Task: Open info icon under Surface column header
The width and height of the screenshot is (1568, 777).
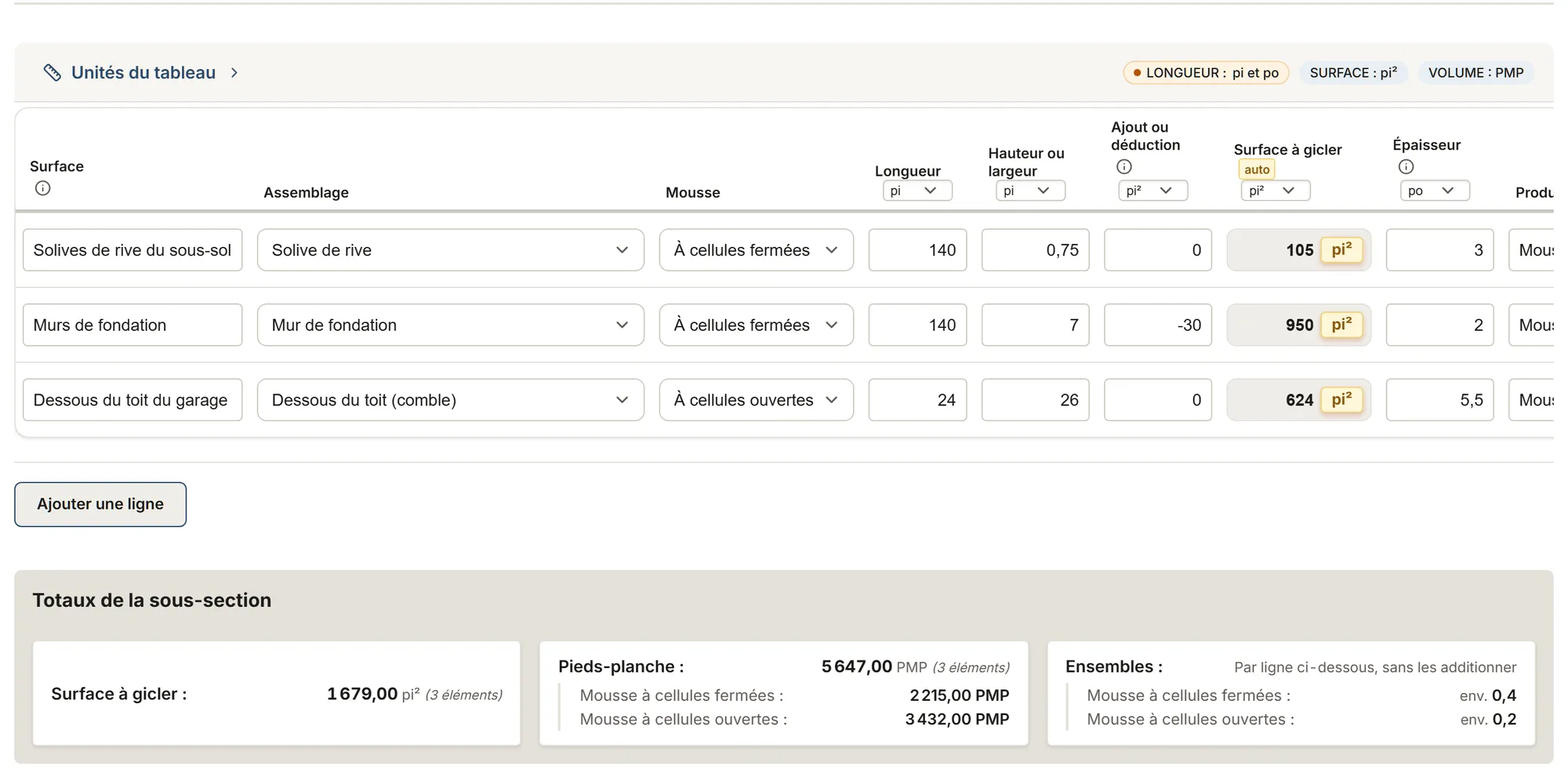Action: (43, 188)
